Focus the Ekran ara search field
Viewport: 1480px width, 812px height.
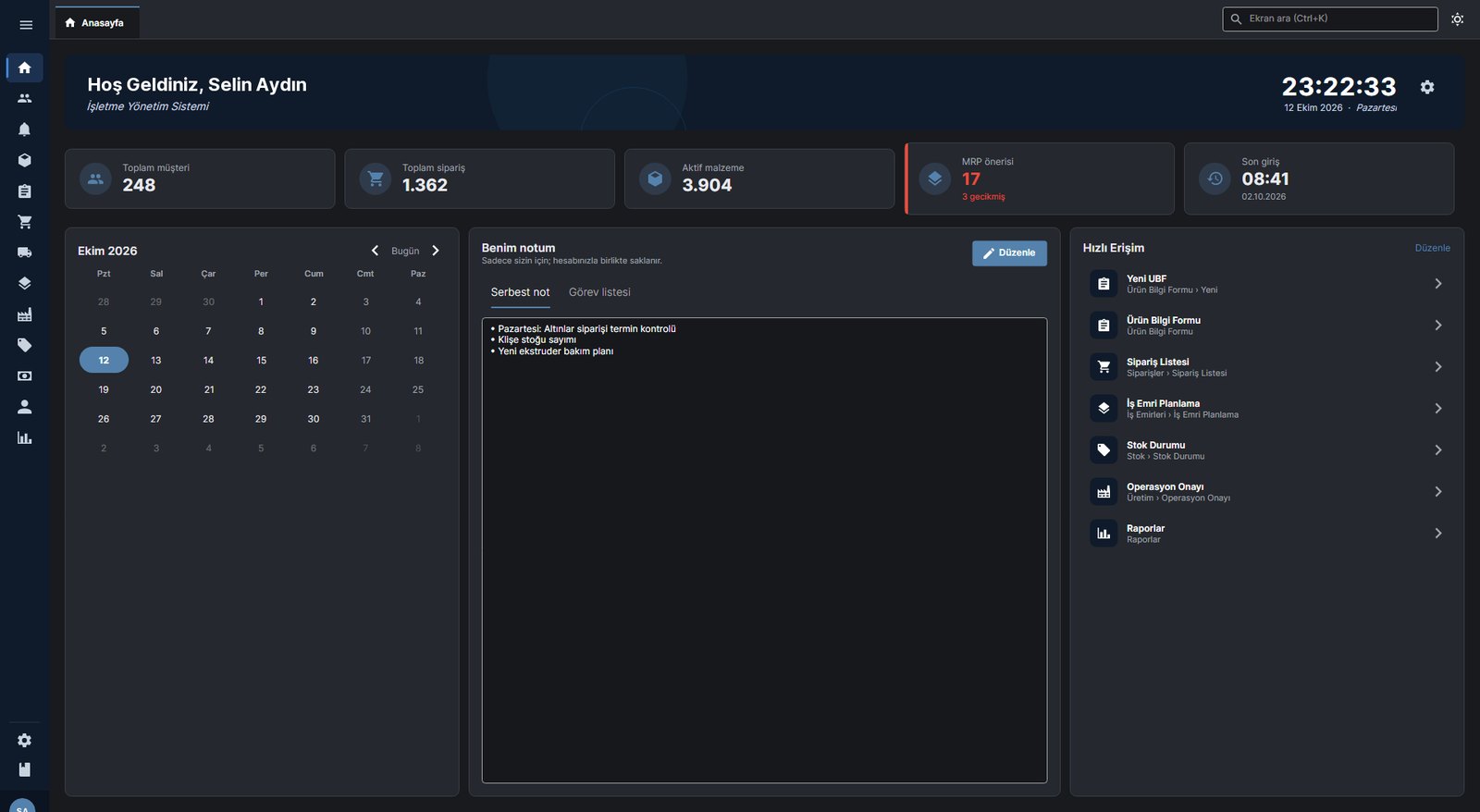pyautogui.click(x=1330, y=18)
